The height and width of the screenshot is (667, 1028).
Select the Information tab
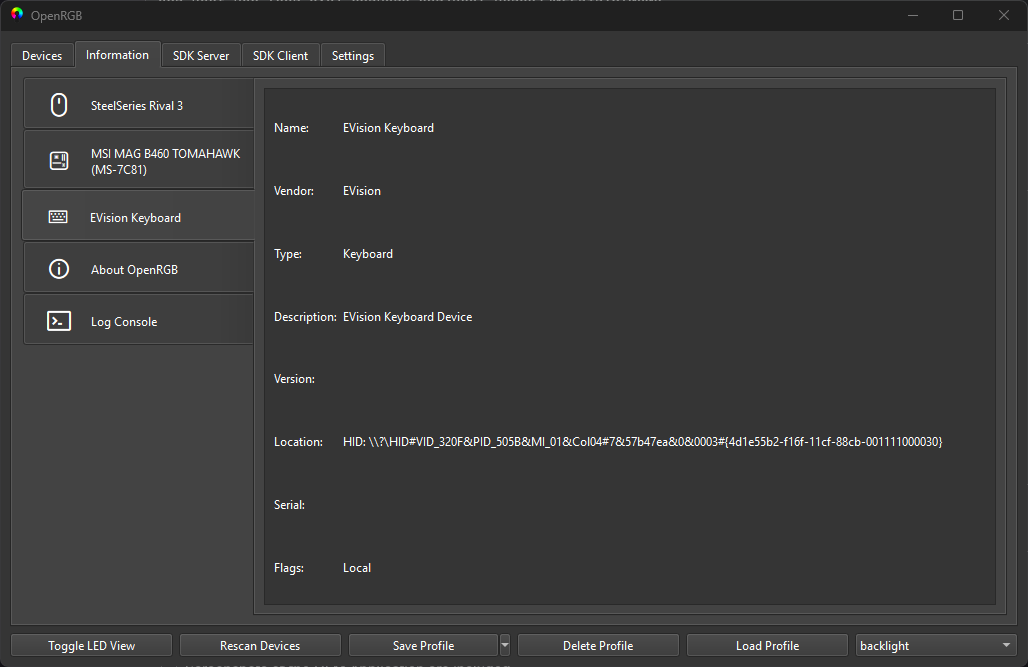(x=117, y=55)
